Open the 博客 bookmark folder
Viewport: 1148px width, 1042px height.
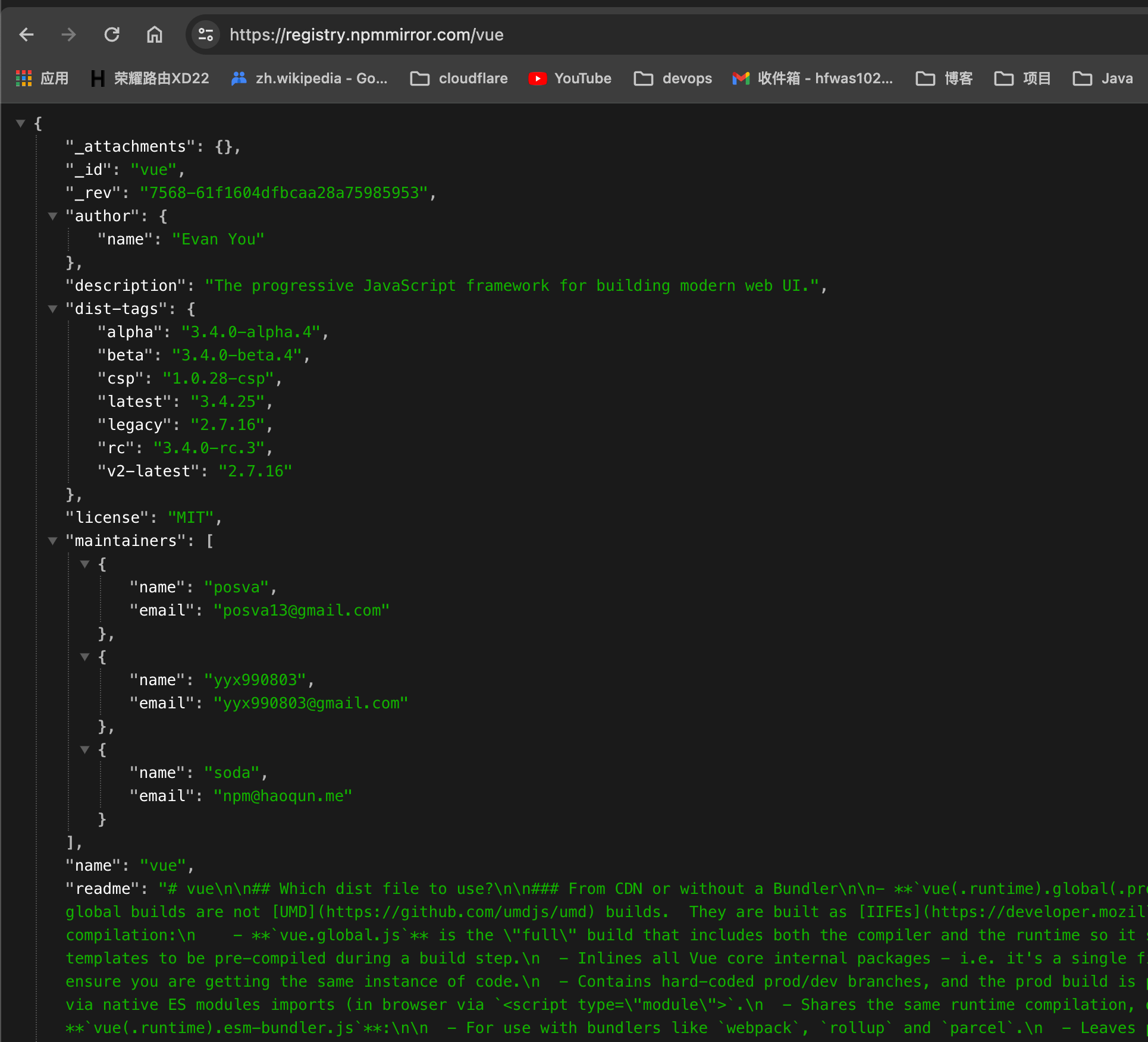coord(944,79)
